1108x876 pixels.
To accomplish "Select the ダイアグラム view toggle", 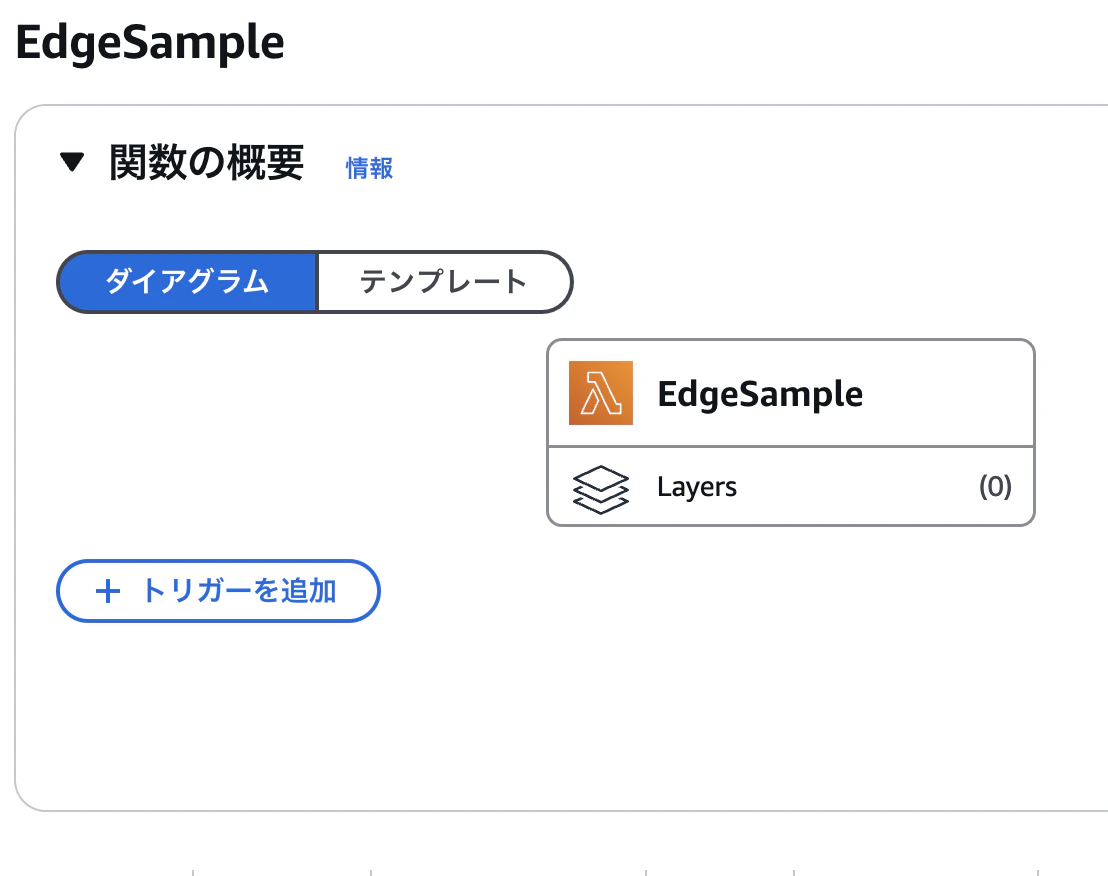I will pos(187,282).
